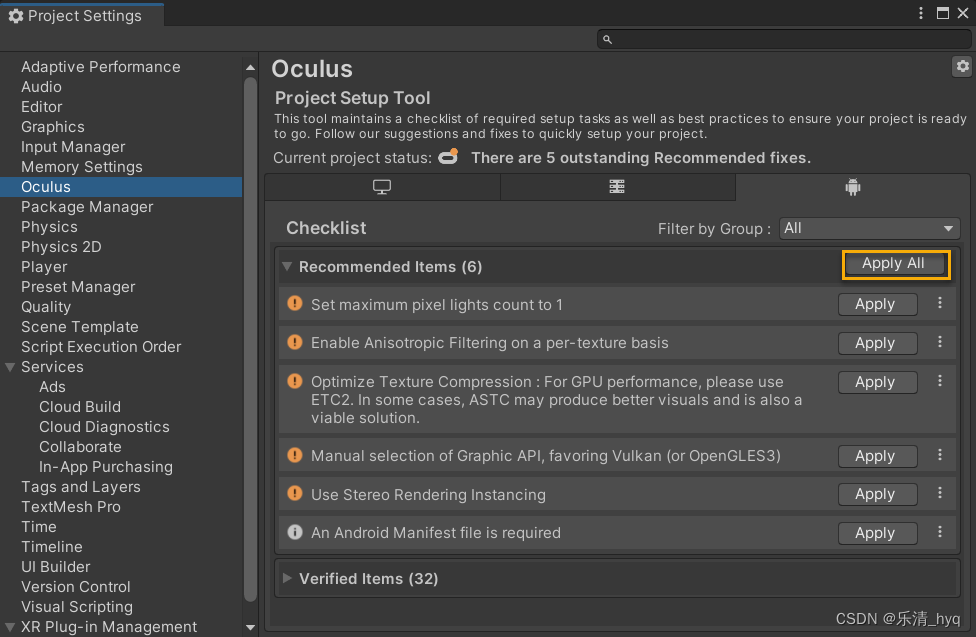Open Version Control settings
Viewport: 976px width, 637px height.
coord(76,586)
